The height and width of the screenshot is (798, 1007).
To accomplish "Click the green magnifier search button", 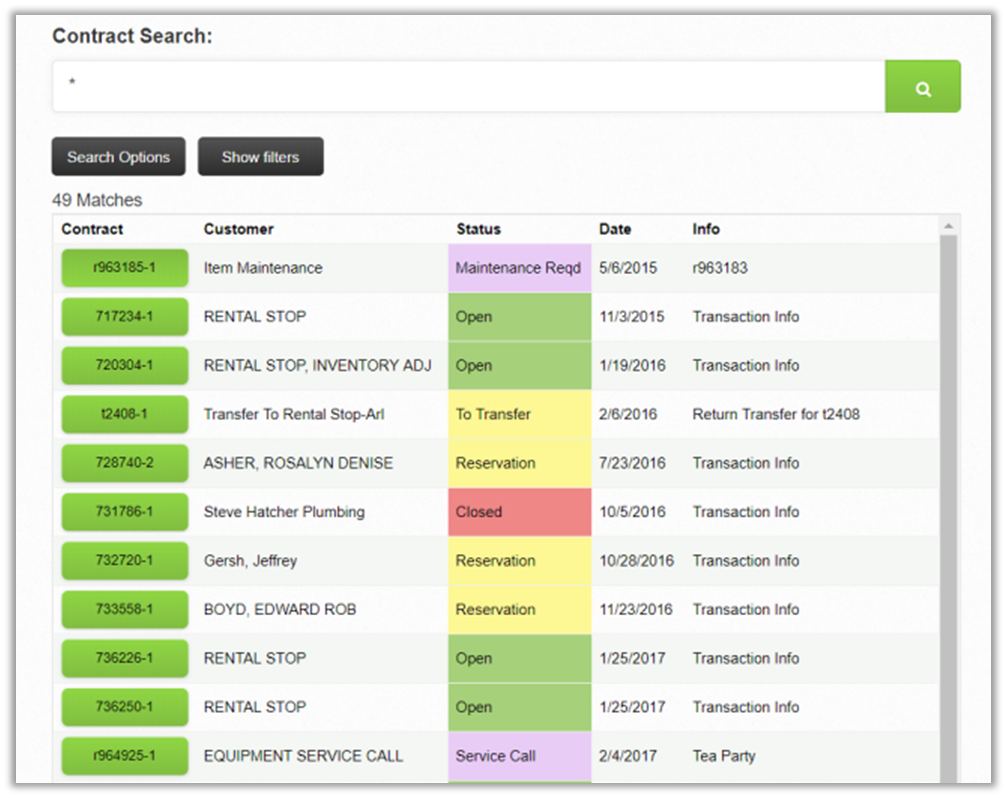I will [x=922, y=87].
